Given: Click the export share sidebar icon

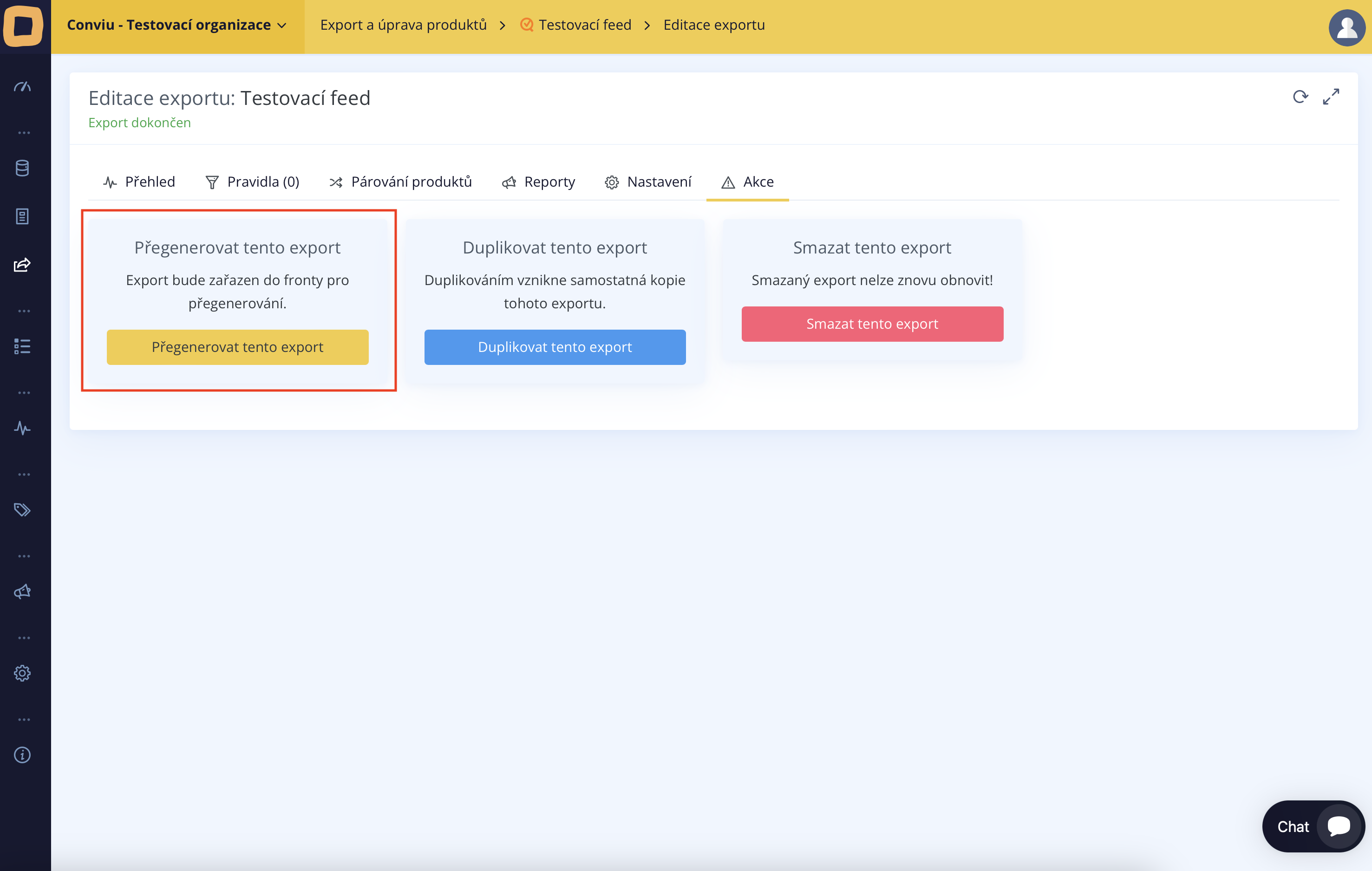Looking at the screenshot, I should pos(23,265).
